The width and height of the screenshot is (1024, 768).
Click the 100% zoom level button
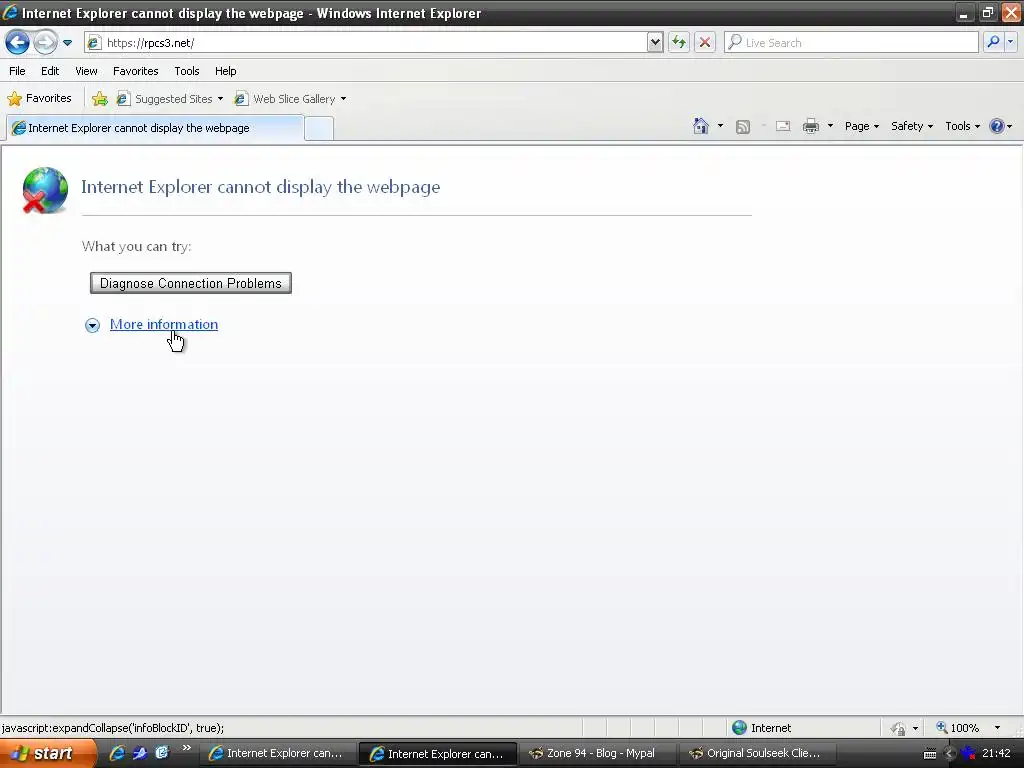(958, 728)
